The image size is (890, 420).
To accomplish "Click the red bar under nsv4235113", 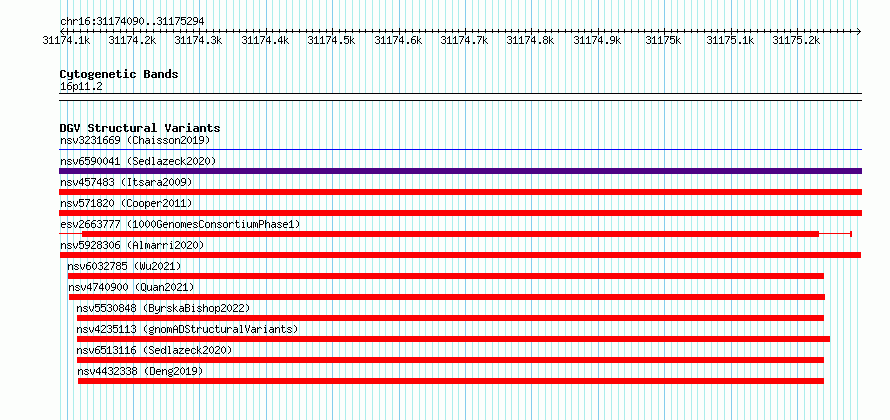I will [454, 339].
